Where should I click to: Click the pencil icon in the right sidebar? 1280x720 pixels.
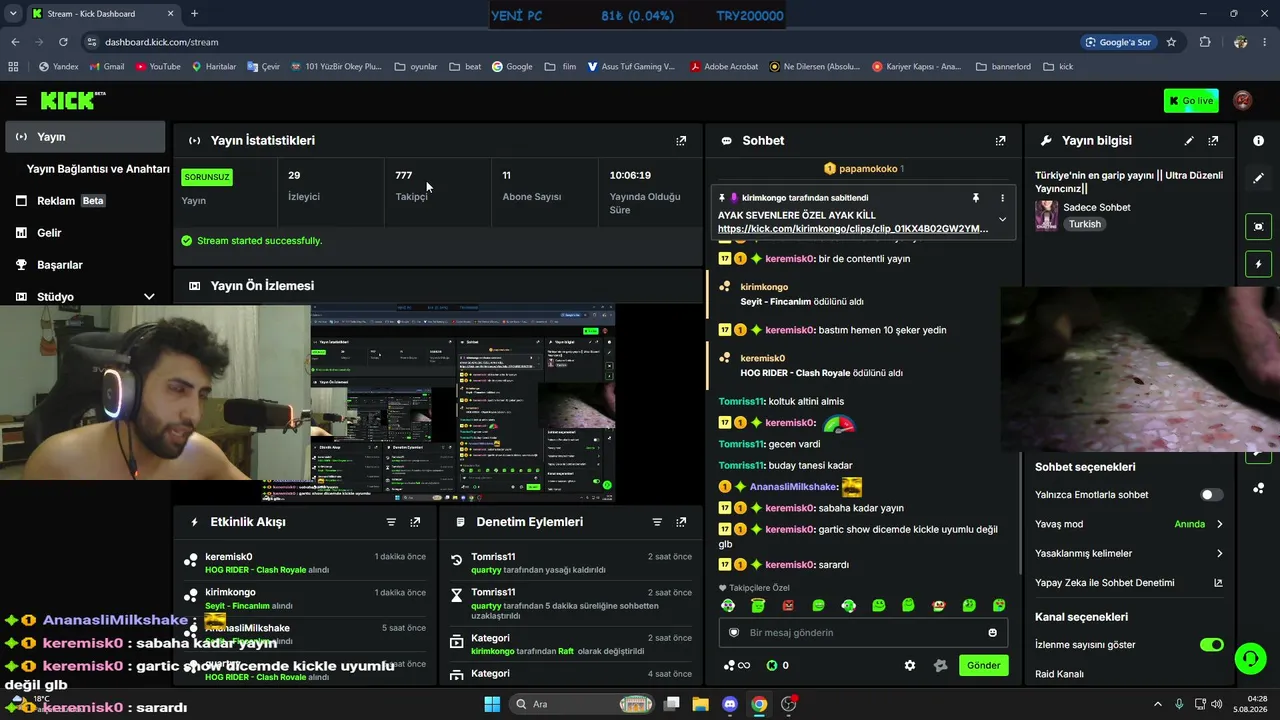point(1258,178)
